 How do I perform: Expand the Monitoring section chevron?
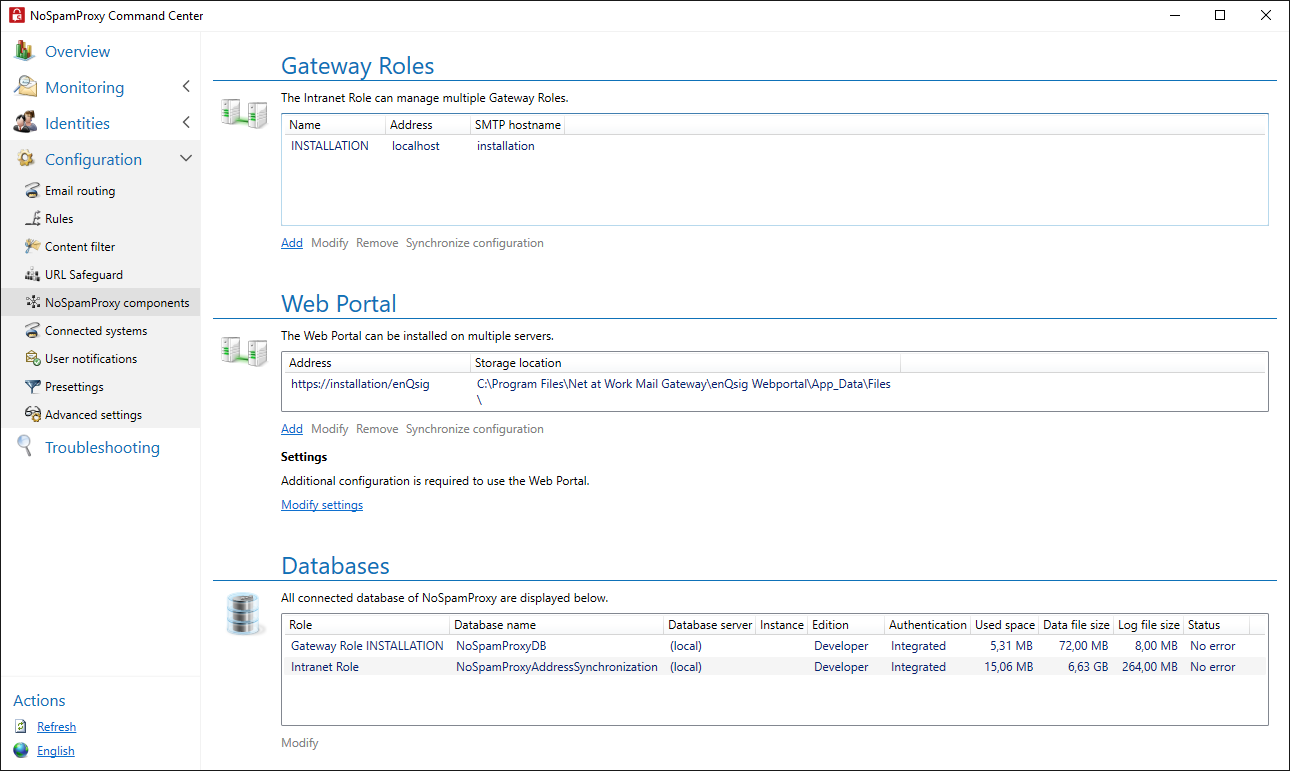click(186, 87)
